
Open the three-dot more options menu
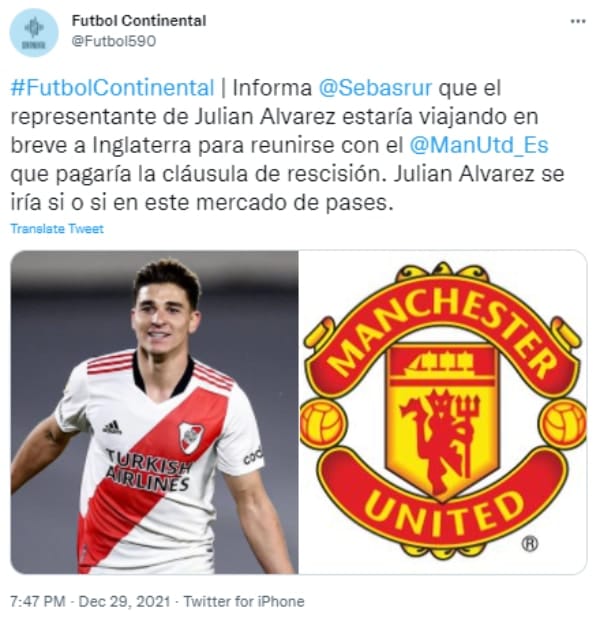coord(578,21)
